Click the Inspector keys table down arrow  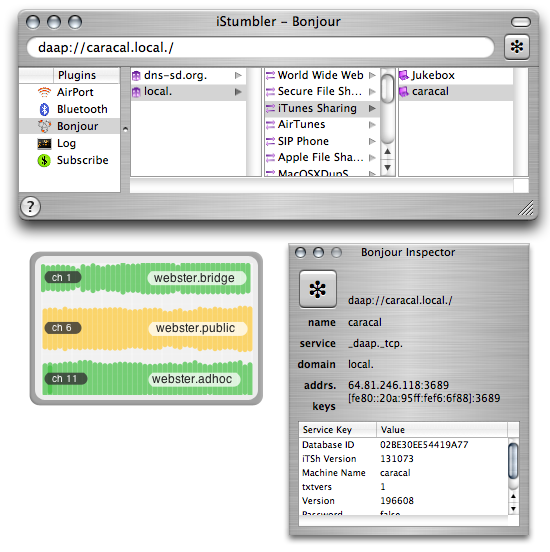(x=513, y=509)
